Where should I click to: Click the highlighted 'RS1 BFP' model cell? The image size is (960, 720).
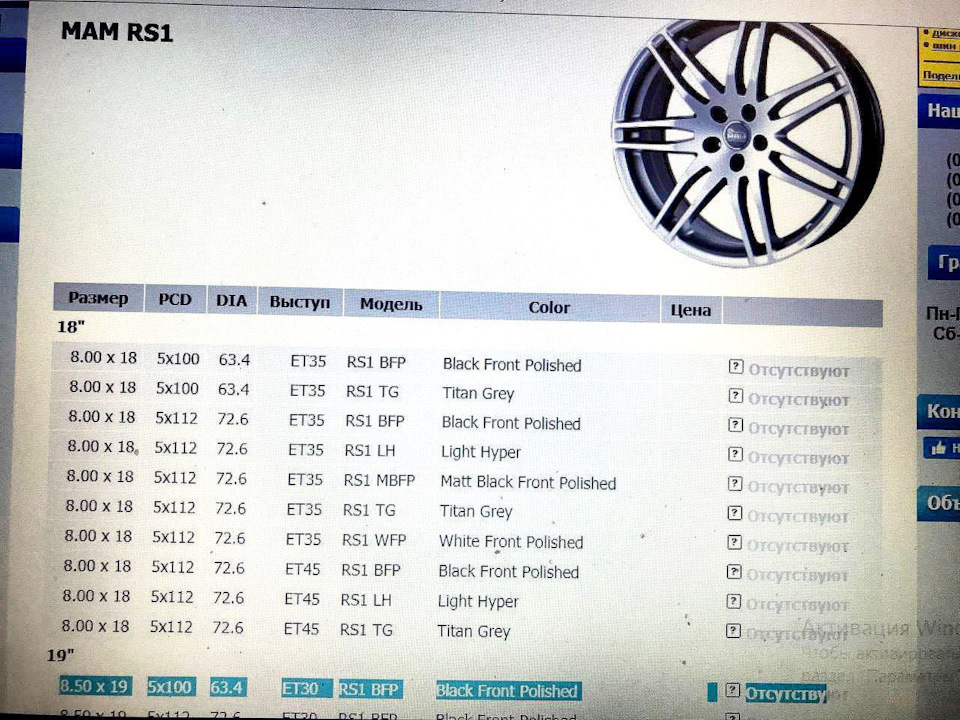[x=370, y=689]
